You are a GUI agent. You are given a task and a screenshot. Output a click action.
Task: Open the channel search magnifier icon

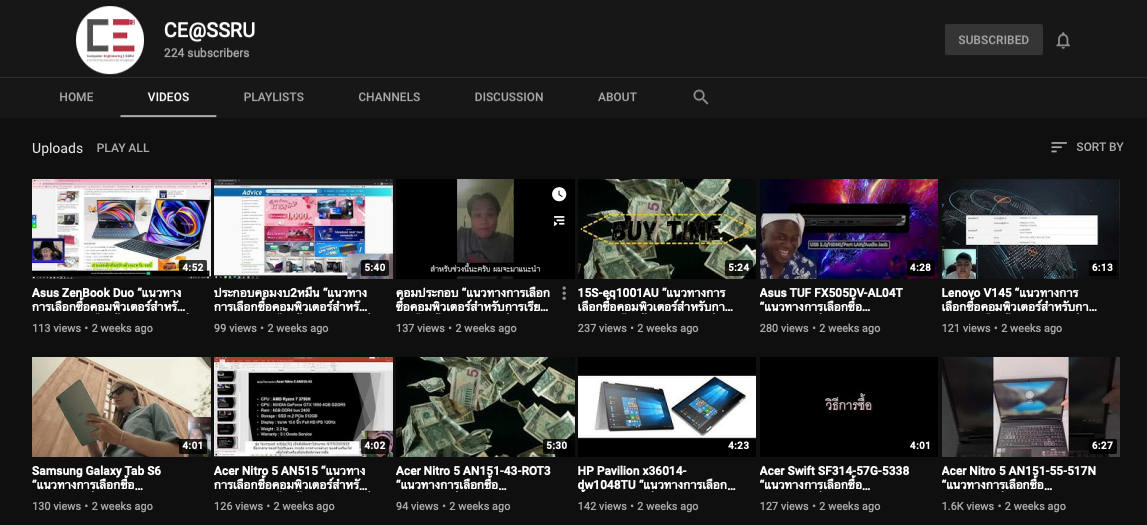coord(700,97)
